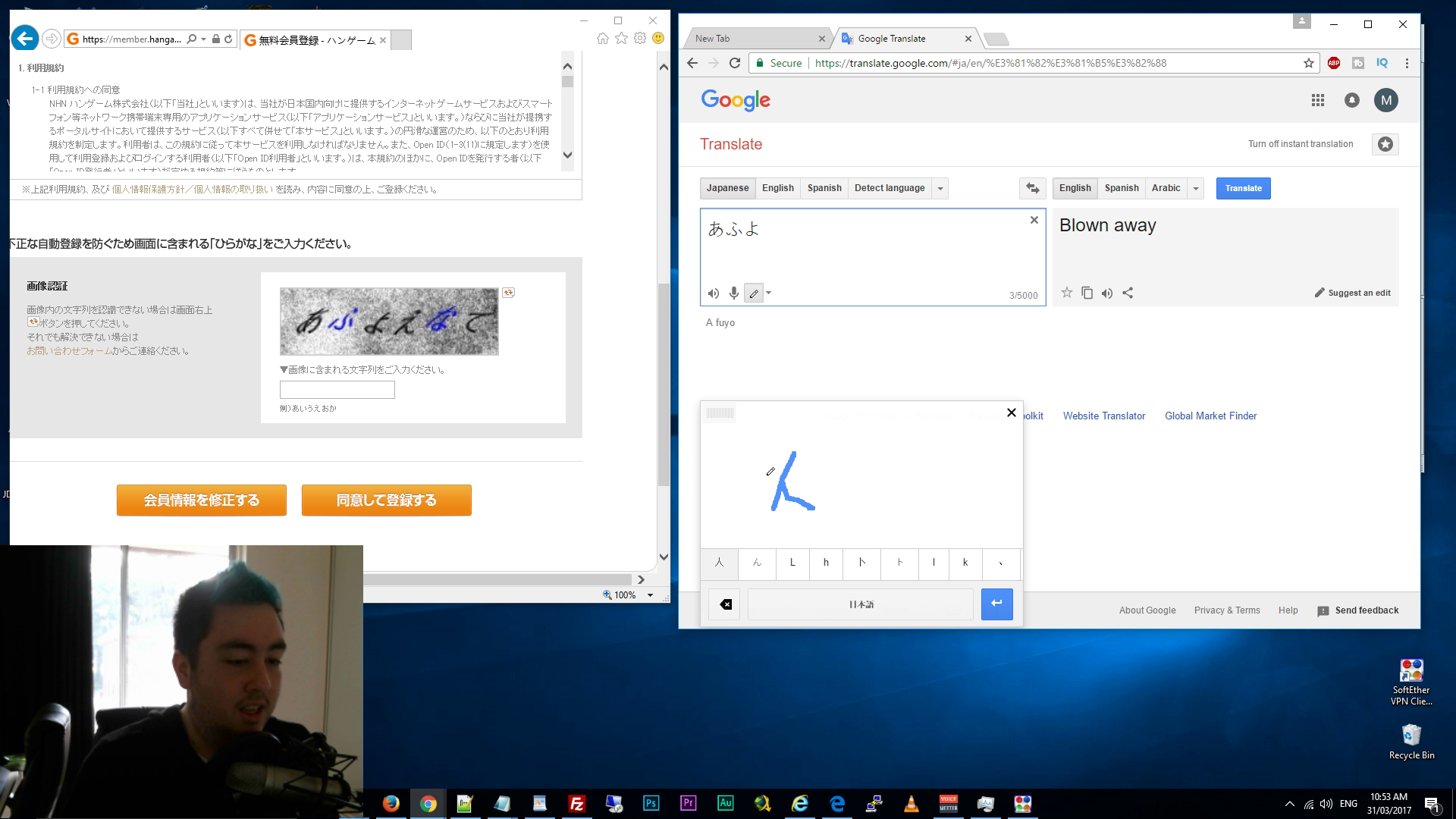Open the Global Market Finder link
Viewport: 1456px width, 819px height.
[1210, 416]
